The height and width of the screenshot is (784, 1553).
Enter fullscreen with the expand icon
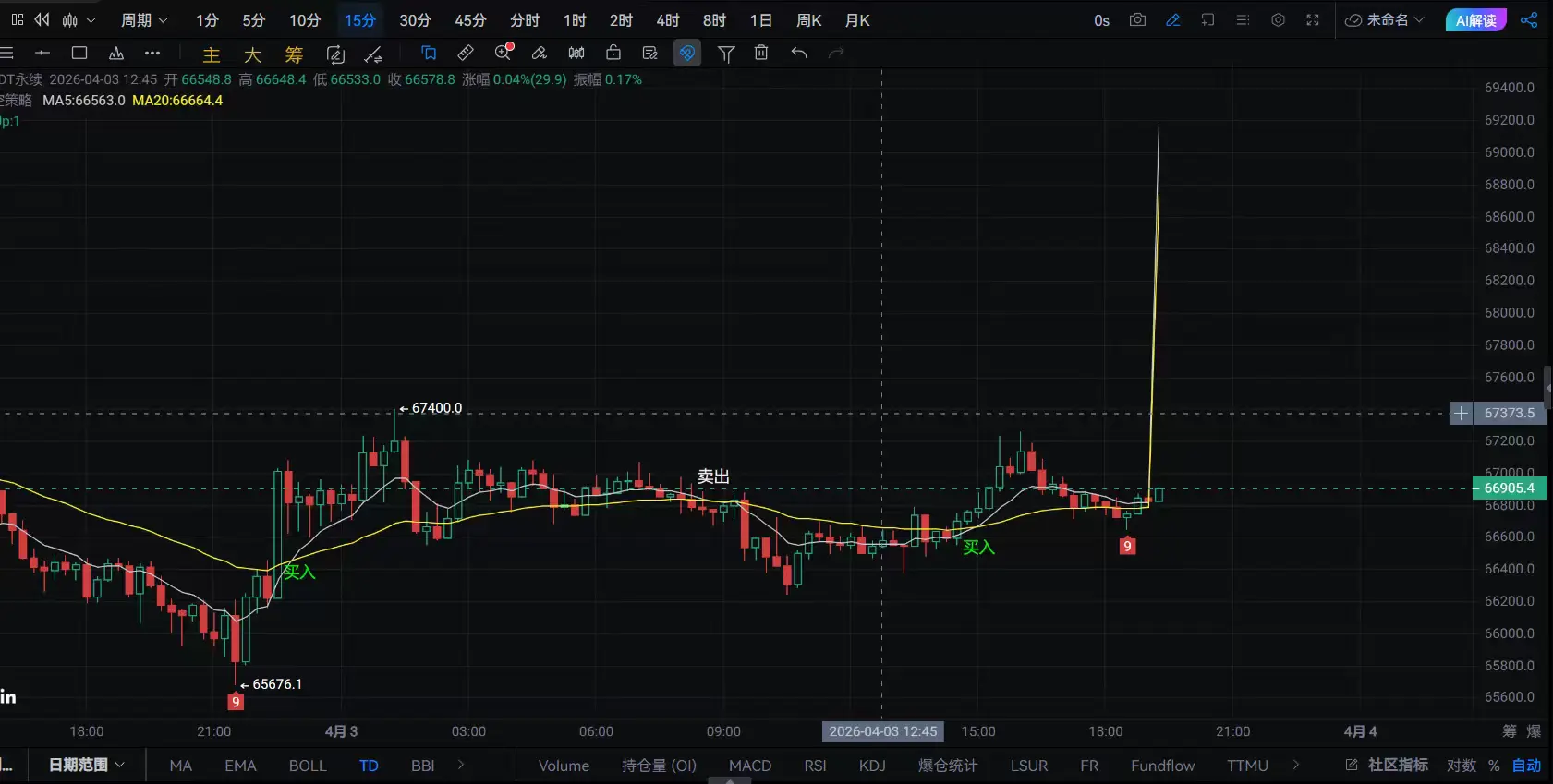coord(1313,19)
